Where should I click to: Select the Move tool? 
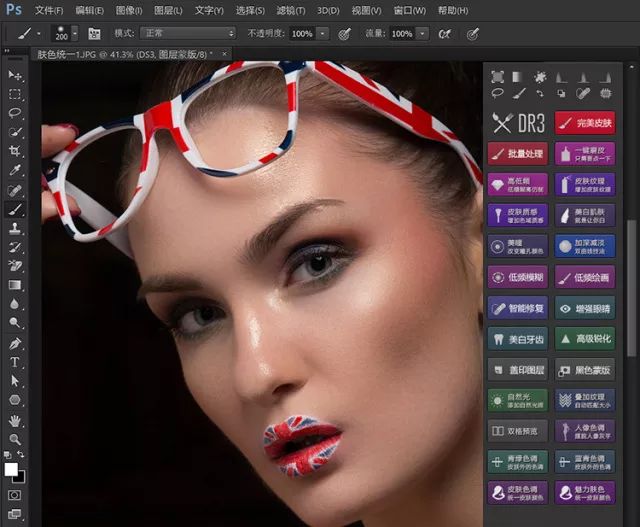15,75
